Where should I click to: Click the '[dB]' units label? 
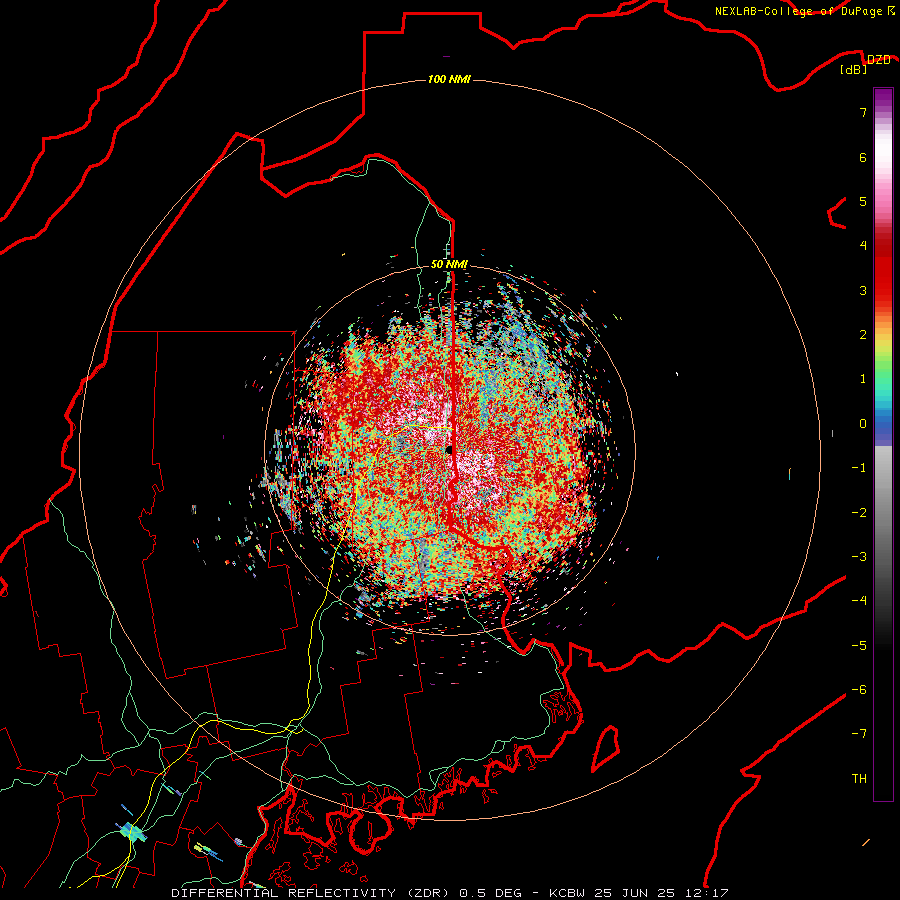coord(854,69)
